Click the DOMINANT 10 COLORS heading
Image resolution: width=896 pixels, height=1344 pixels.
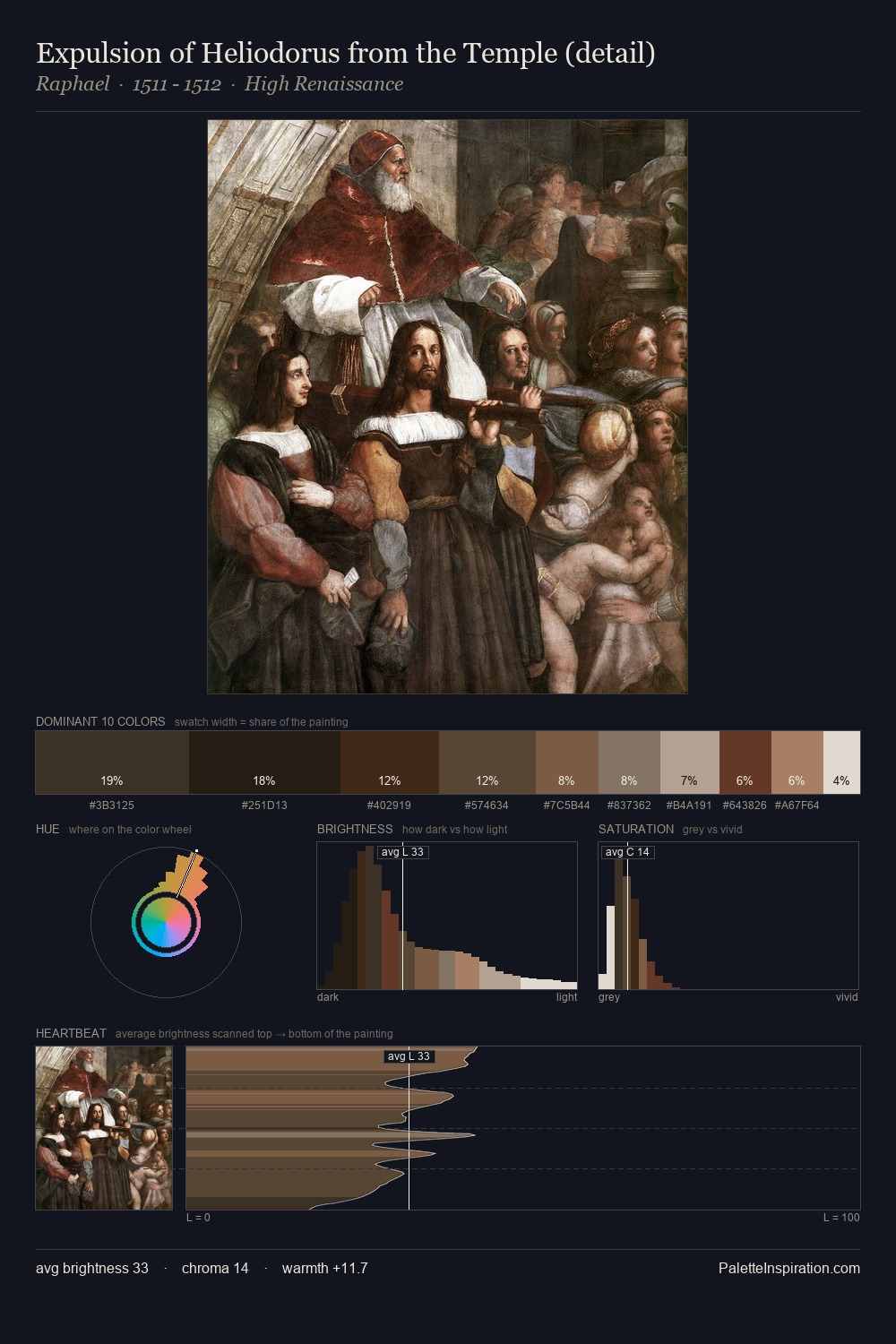[x=100, y=721]
